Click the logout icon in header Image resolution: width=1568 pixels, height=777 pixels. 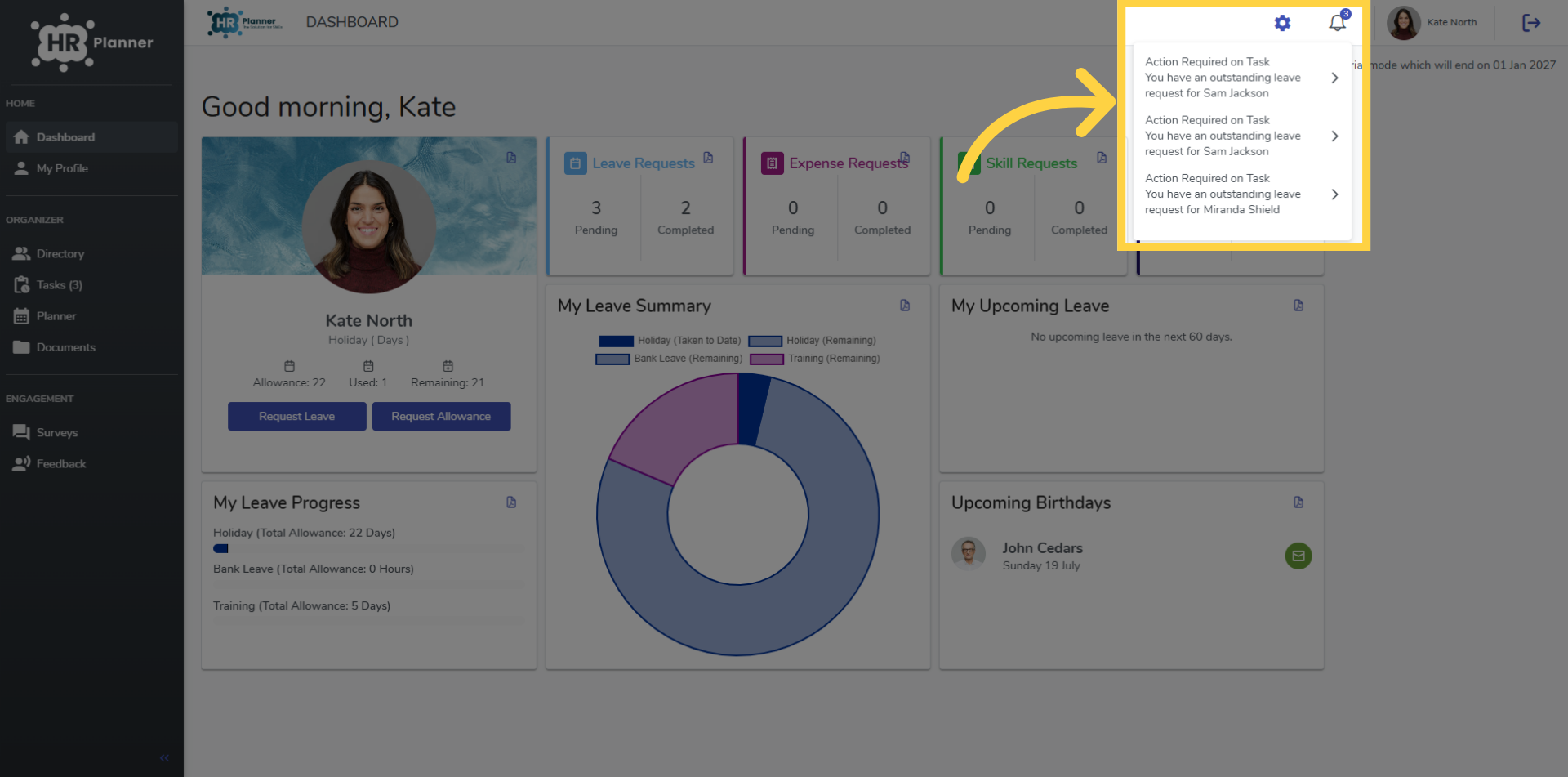click(1531, 23)
